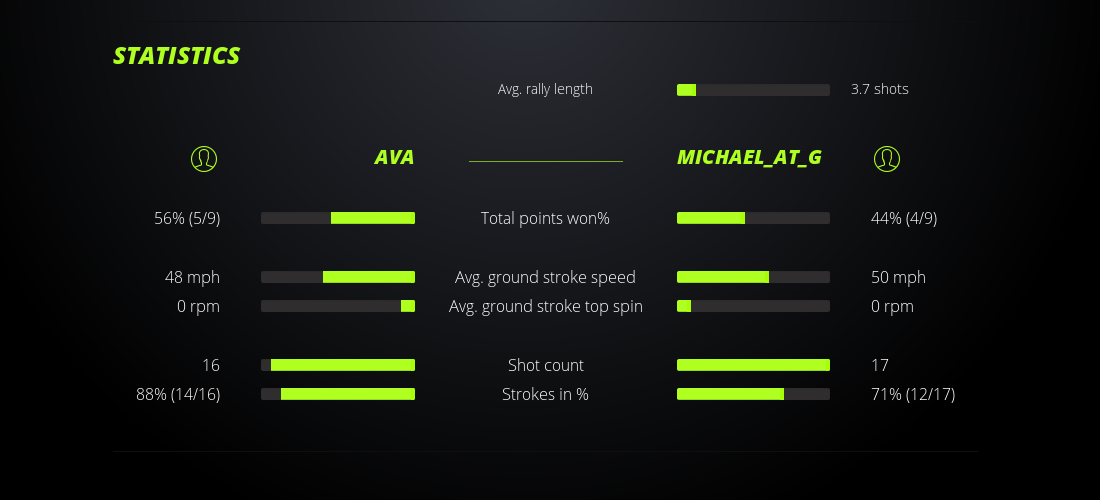Viewport: 1100px width, 500px height.
Task: Click AVA's player profile icon
Action: click(x=204, y=158)
